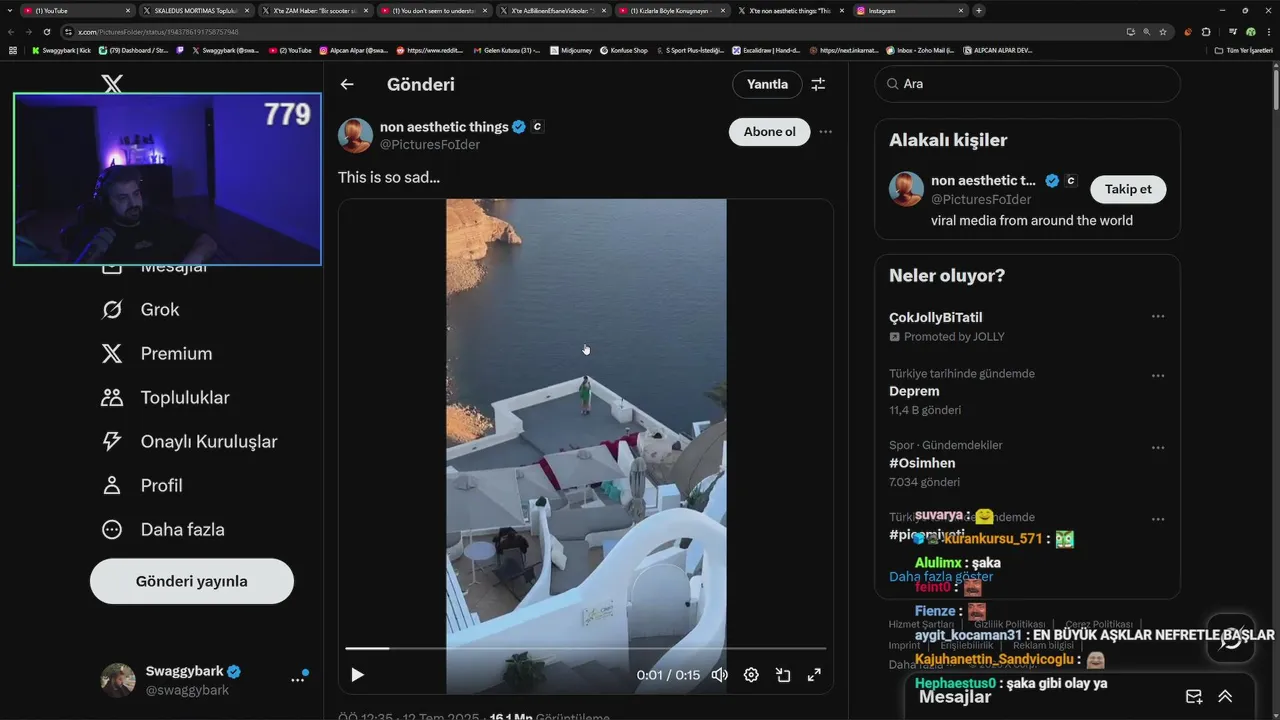Open Gelen Kutusu Gmail bookmark
This screenshot has width=1280, height=720.
507,50
